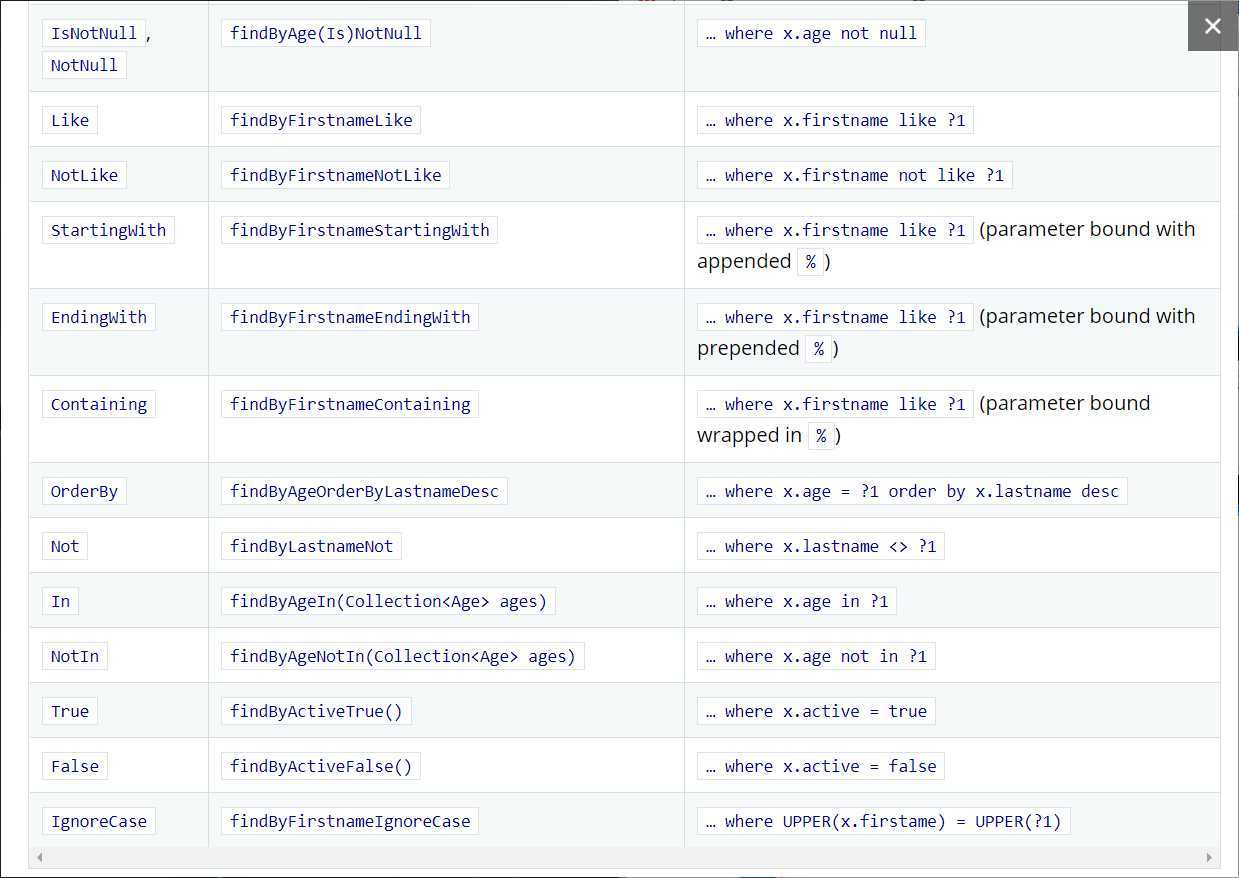The width and height of the screenshot is (1239, 878).
Task: Click the JPQL snippet in the StartingWith row
Action: coord(835,230)
